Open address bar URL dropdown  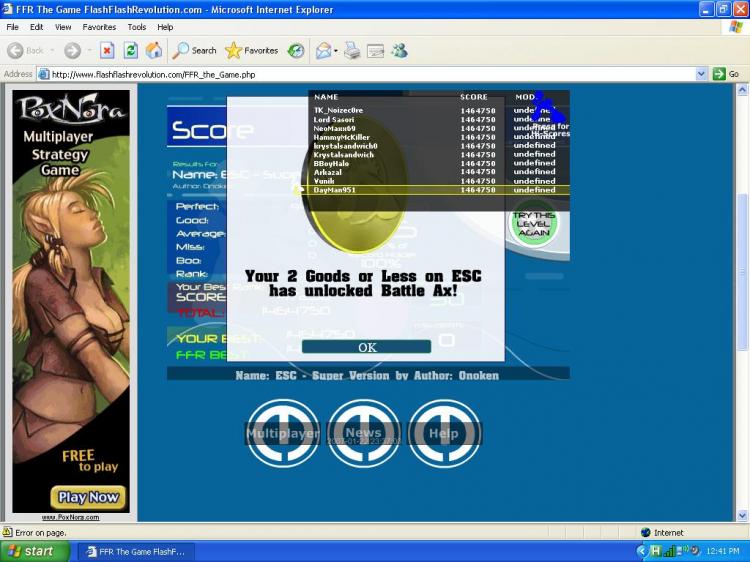click(701, 74)
